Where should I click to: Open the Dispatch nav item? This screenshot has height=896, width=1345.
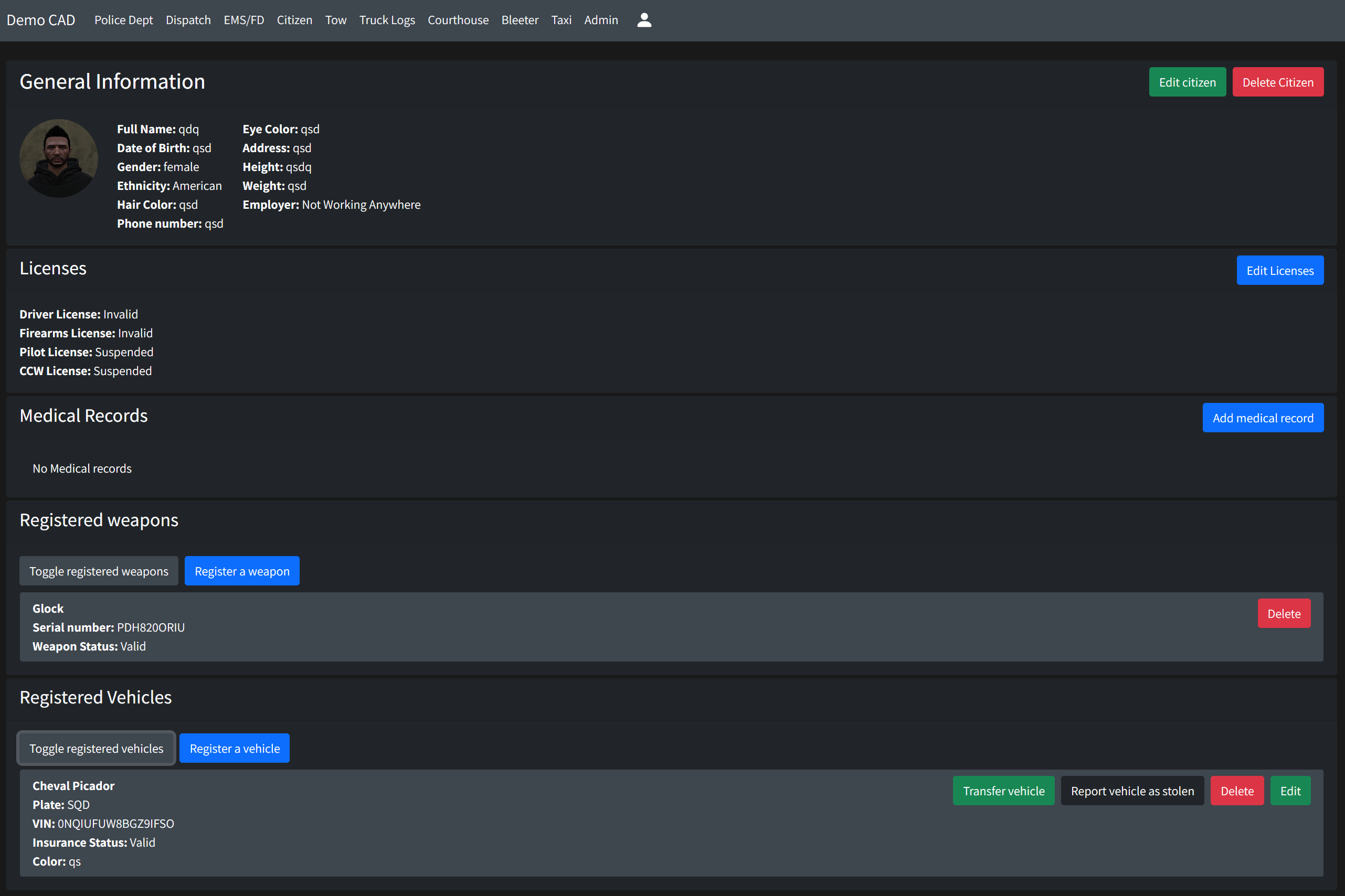[188, 20]
